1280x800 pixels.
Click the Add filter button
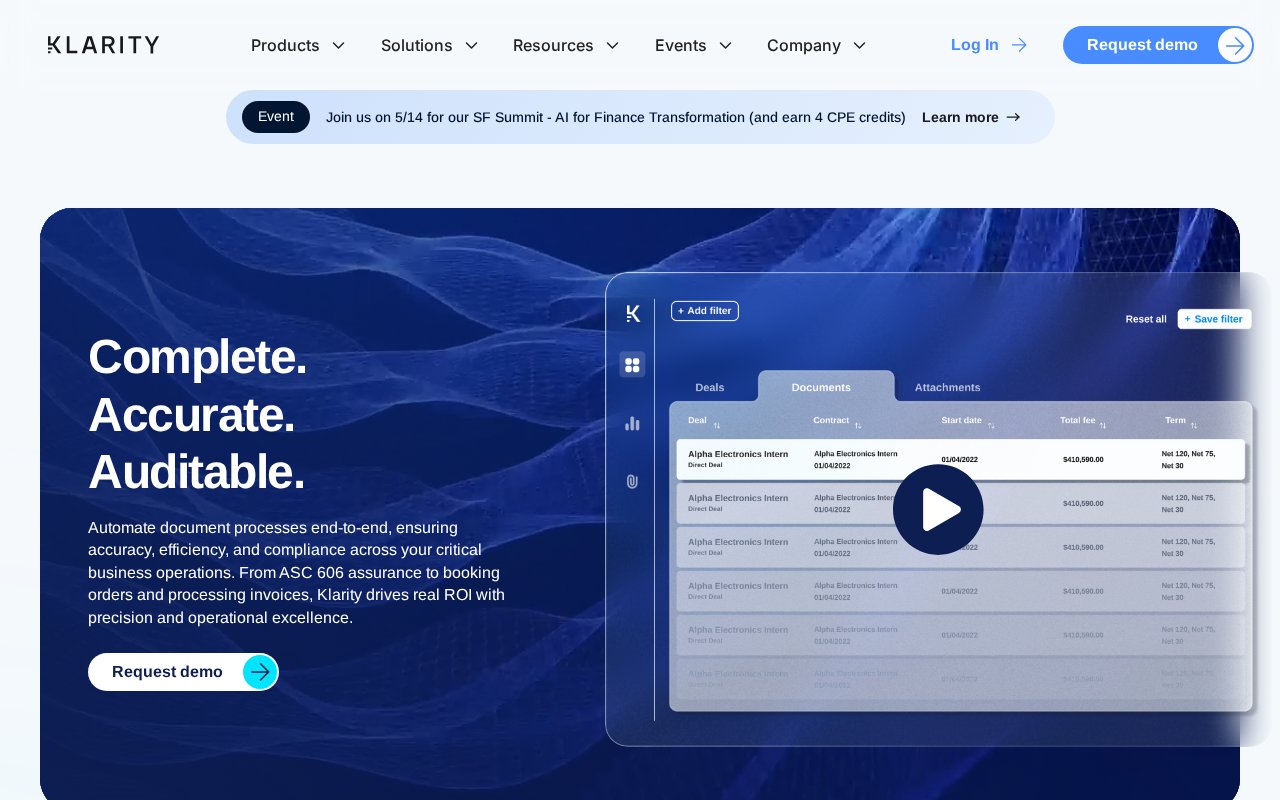(705, 311)
